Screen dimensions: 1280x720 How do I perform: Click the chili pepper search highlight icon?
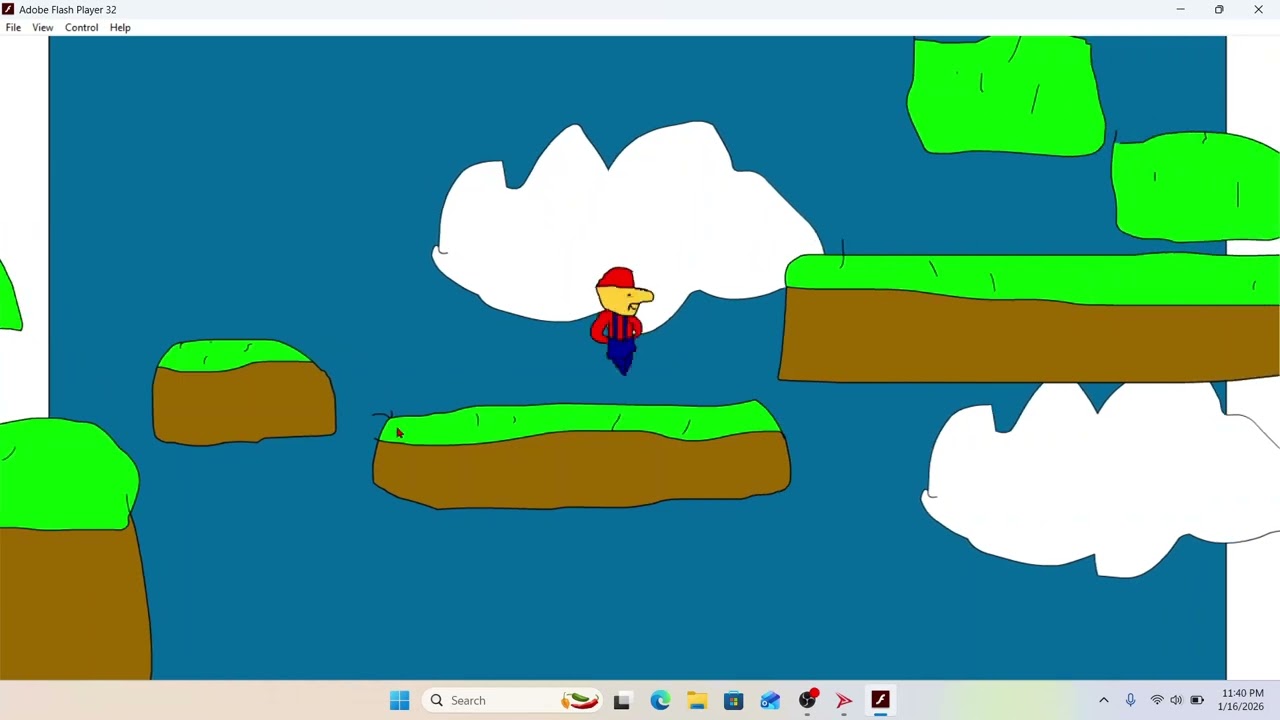[580, 700]
